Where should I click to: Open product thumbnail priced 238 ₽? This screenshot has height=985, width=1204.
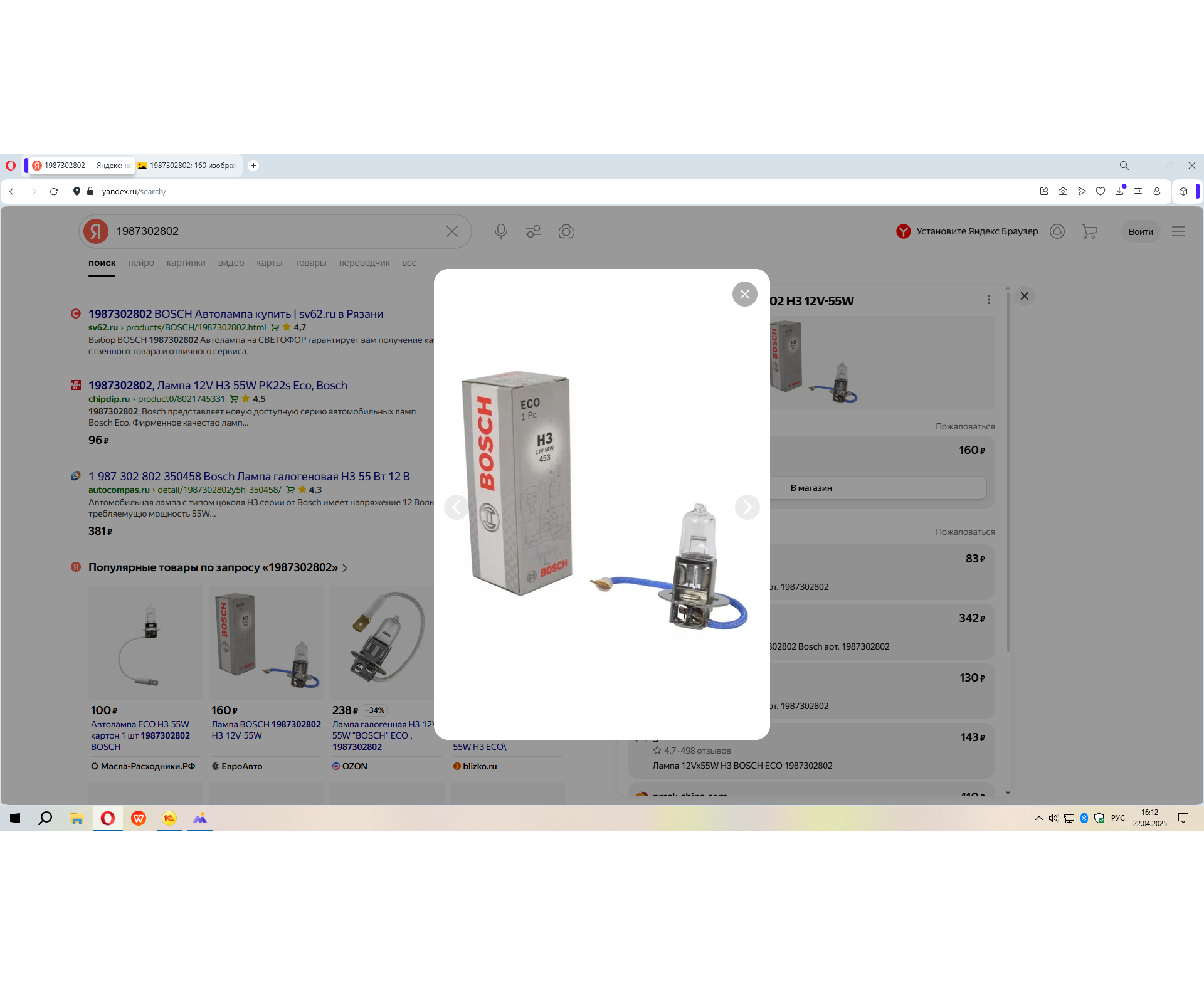point(382,642)
